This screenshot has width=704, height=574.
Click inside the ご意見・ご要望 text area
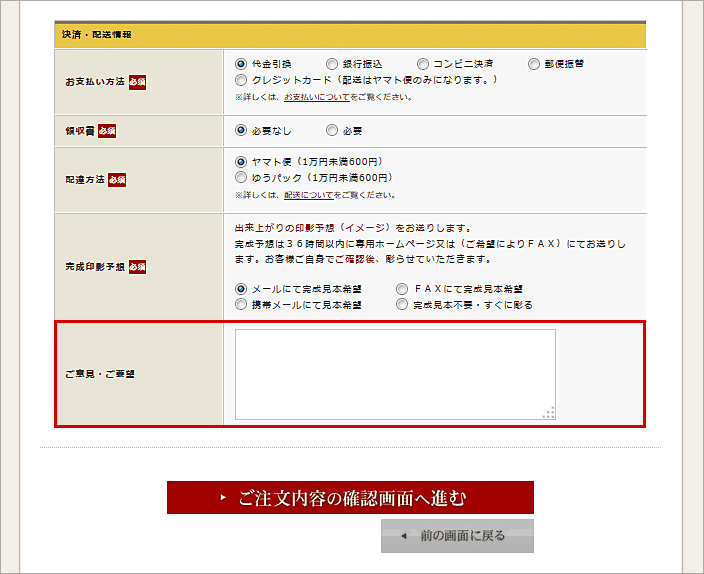(394, 373)
